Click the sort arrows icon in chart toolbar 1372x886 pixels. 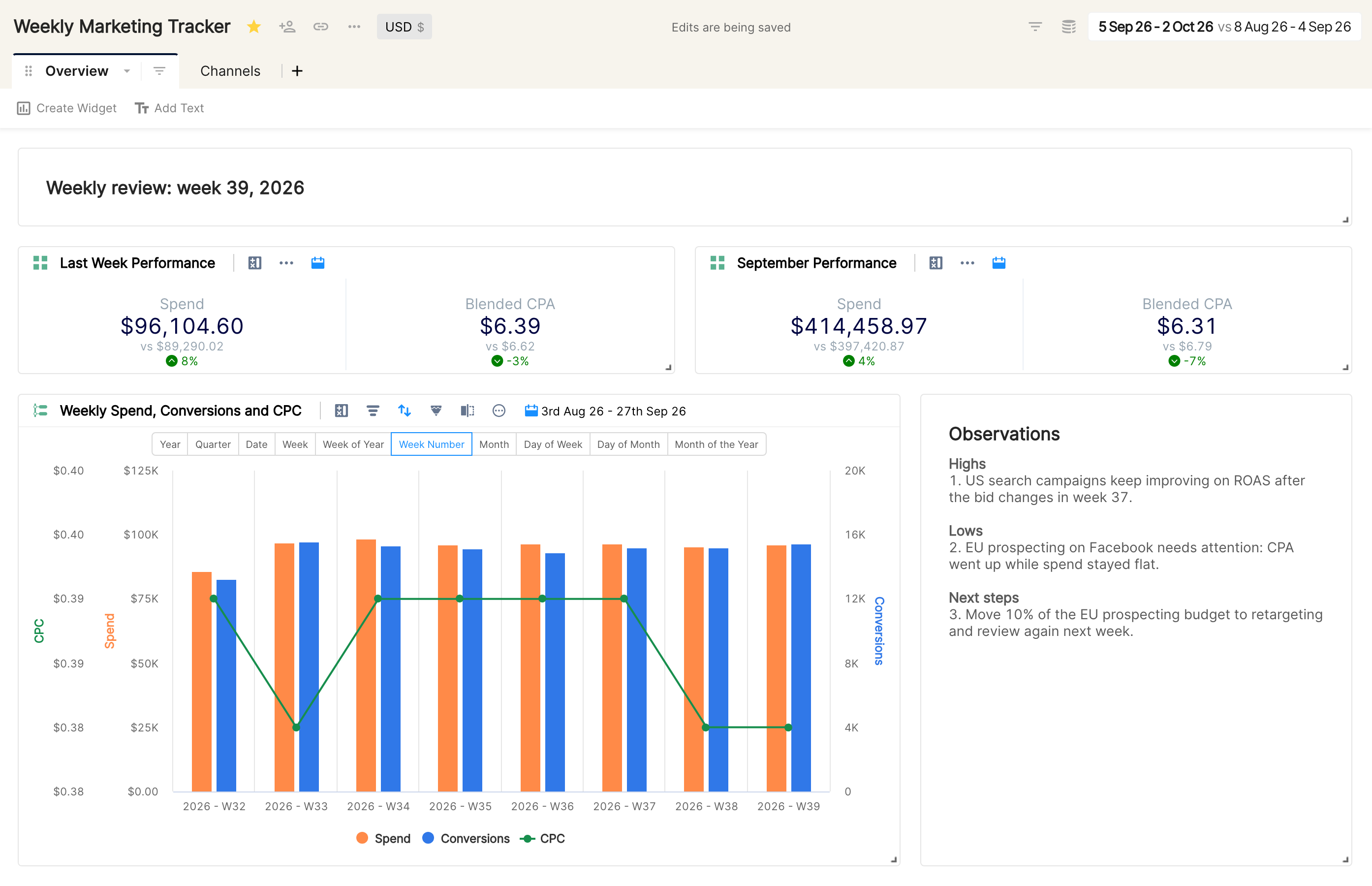405,410
